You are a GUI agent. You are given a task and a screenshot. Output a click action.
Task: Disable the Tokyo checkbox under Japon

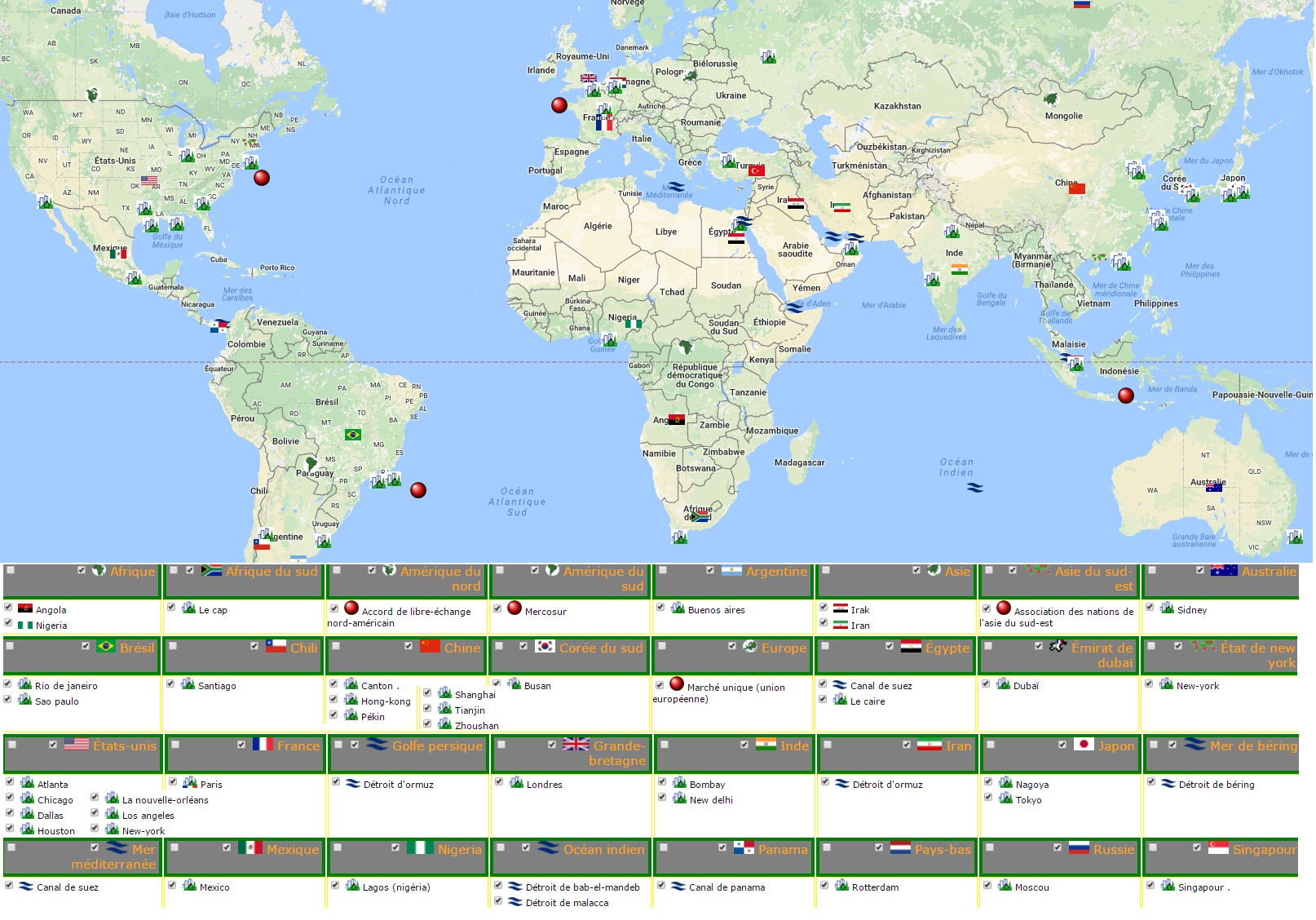pos(988,798)
